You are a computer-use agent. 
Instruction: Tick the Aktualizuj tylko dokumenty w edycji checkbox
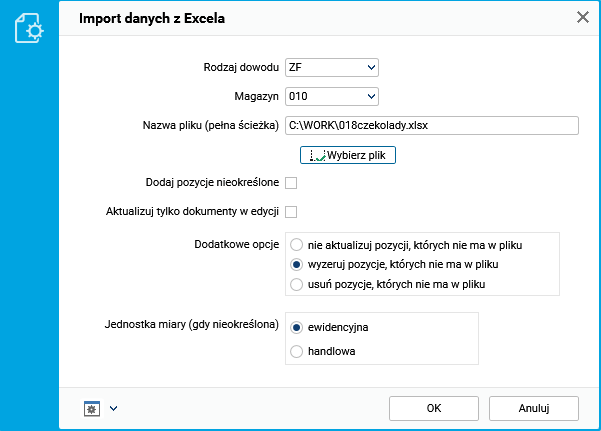(291, 211)
